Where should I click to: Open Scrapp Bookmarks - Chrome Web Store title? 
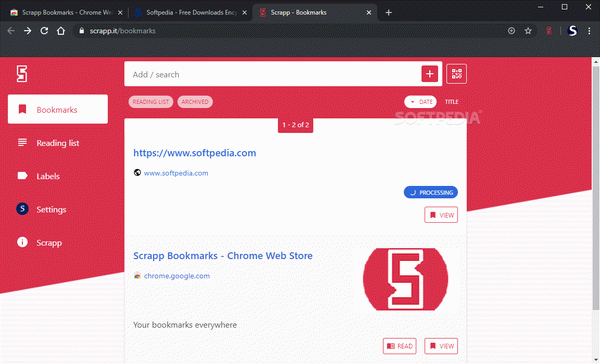223,256
